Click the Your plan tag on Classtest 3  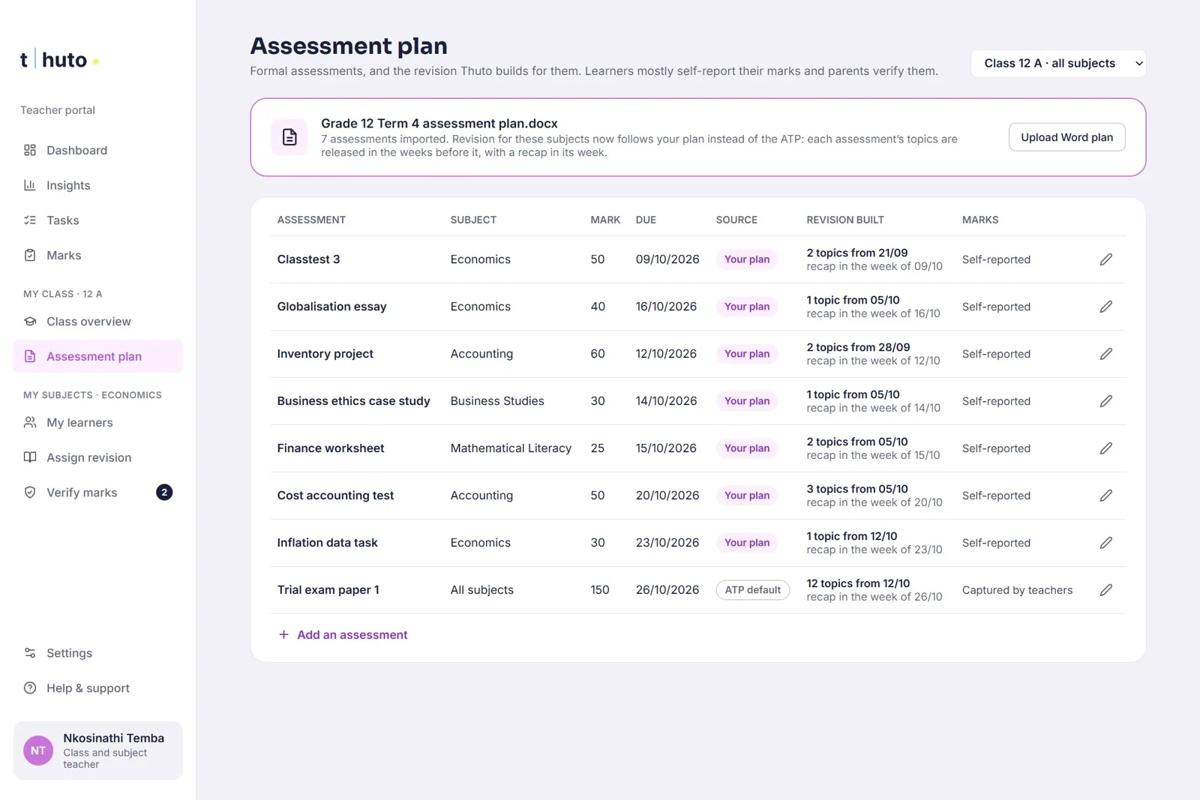(x=747, y=259)
